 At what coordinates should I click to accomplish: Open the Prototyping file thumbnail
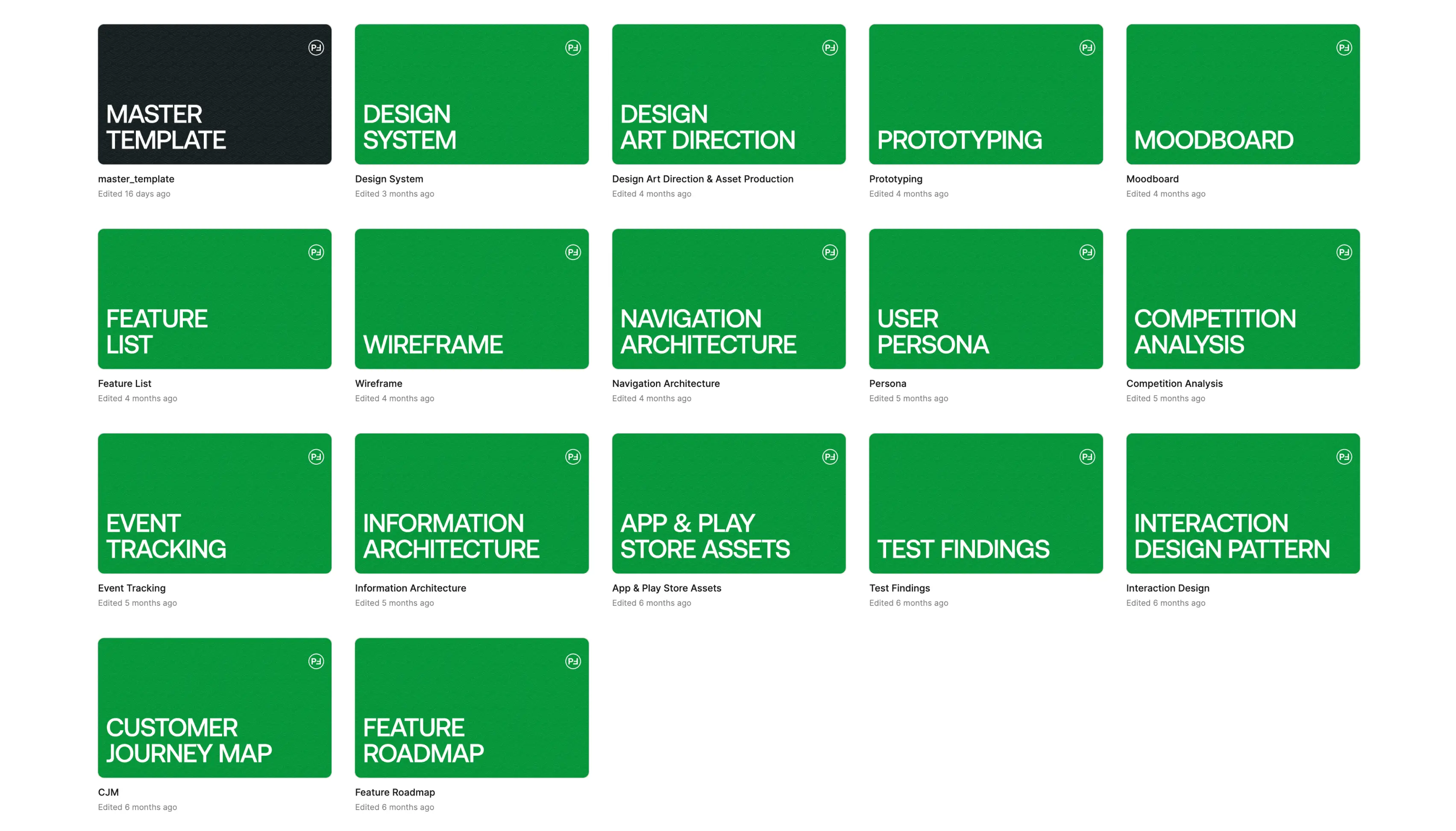pos(986,94)
